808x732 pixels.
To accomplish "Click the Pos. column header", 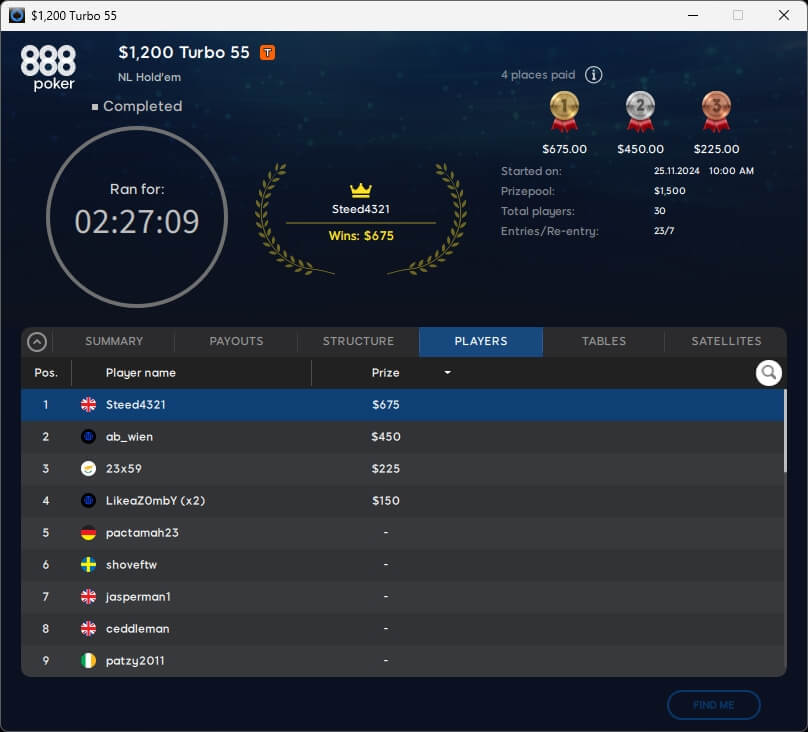I will point(46,372).
